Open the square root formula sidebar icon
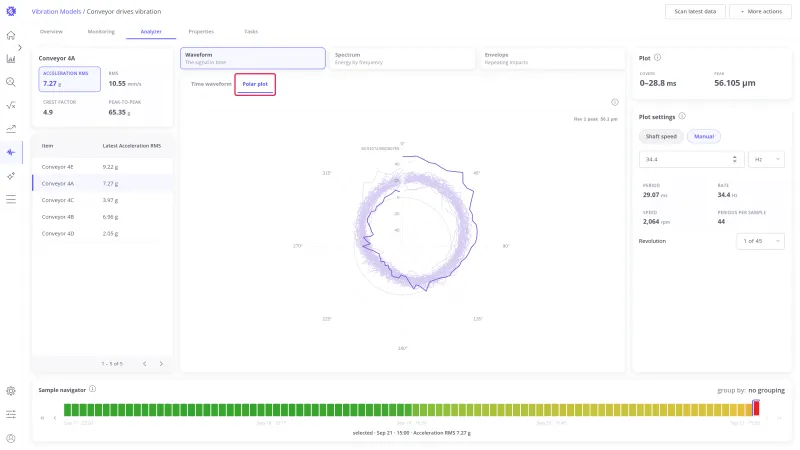The image size is (800, 450). pyautogui.click(x=11, y=105)
